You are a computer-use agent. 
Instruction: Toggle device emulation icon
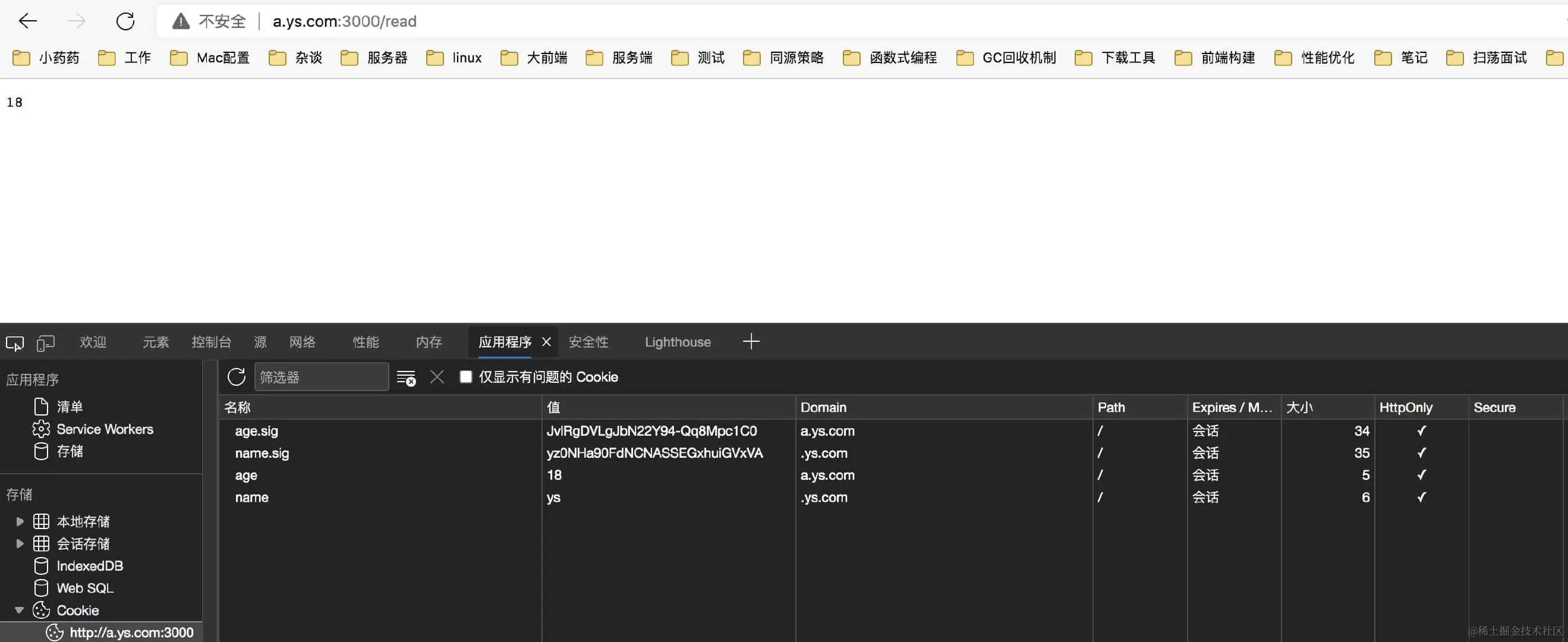point(46,343)
